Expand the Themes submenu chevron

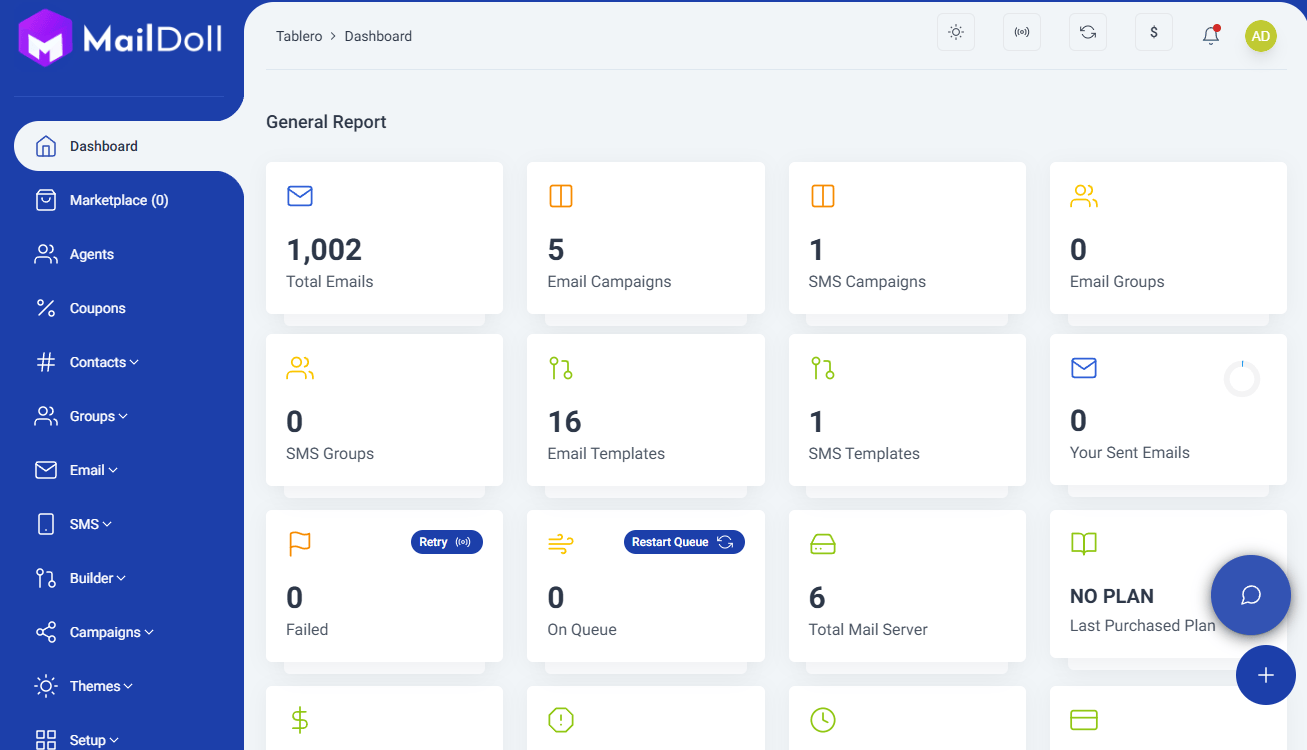(x=128, y=686)
